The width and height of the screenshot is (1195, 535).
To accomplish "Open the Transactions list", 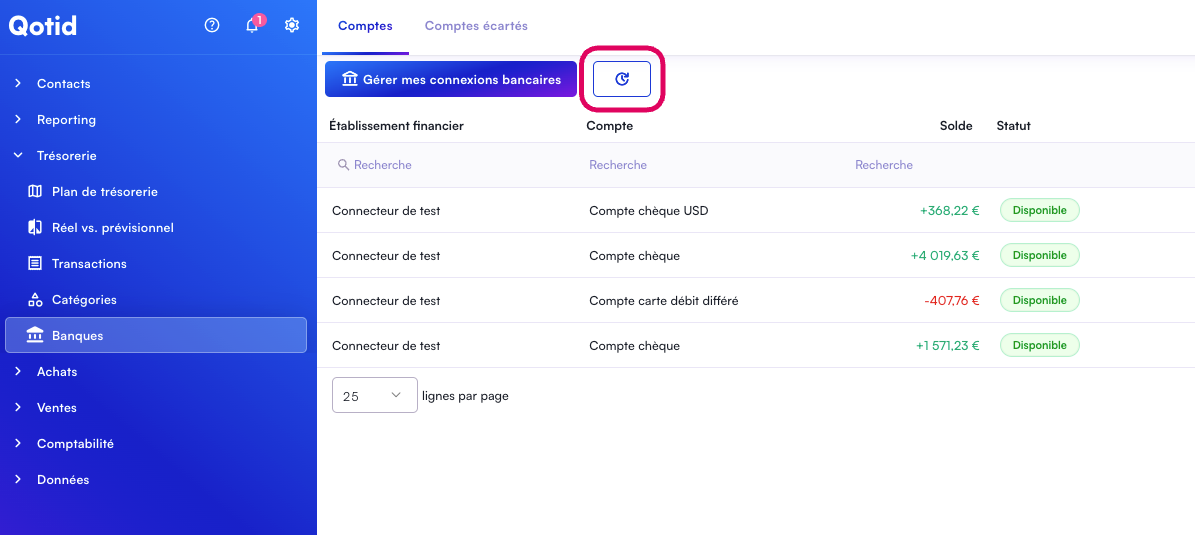I will [x=89, y=263].
